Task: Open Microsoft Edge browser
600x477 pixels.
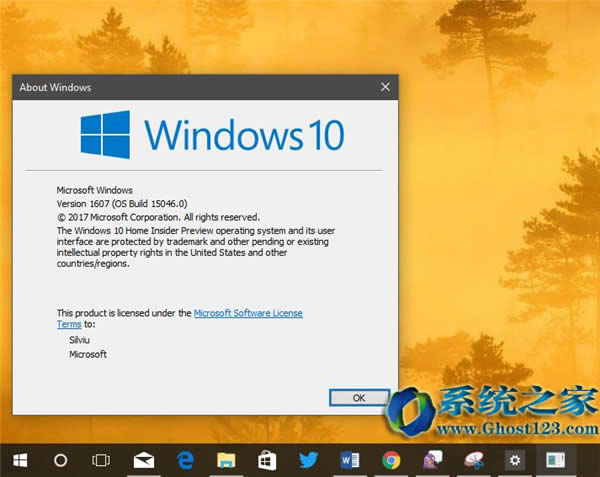Action: tap(185, 460)
